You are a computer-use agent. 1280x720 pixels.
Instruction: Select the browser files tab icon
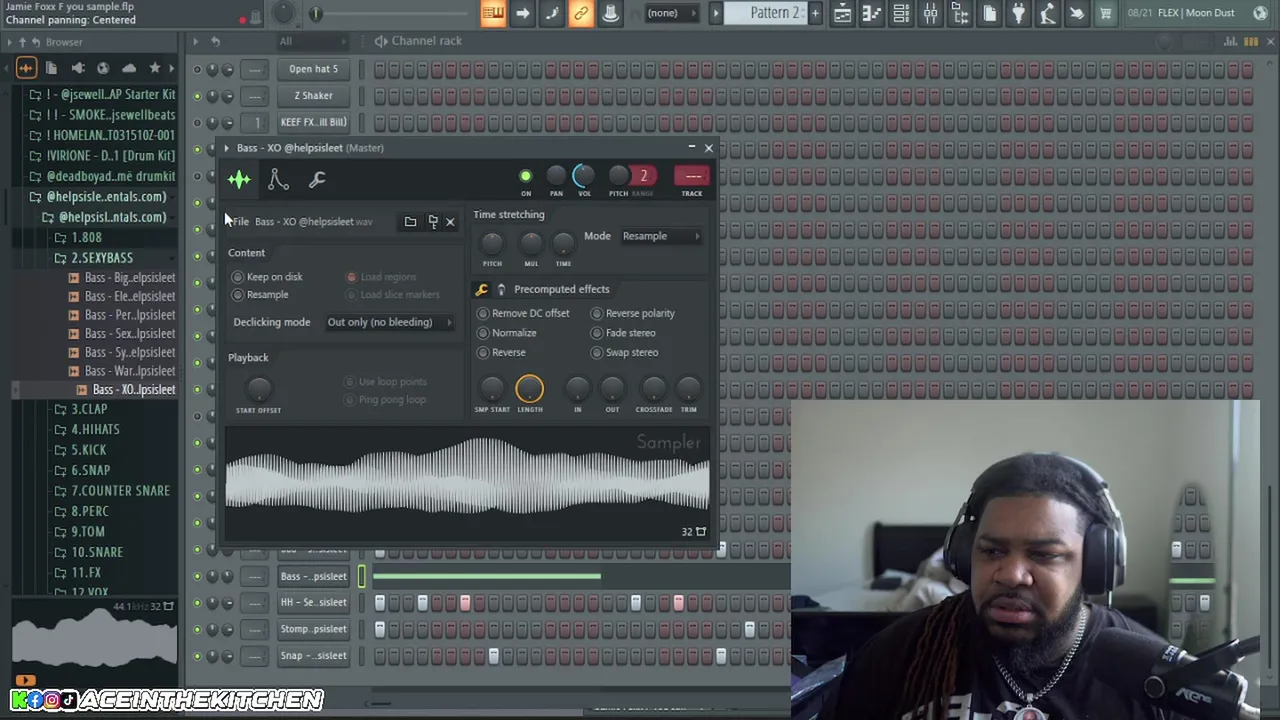[x=51, y=68]
